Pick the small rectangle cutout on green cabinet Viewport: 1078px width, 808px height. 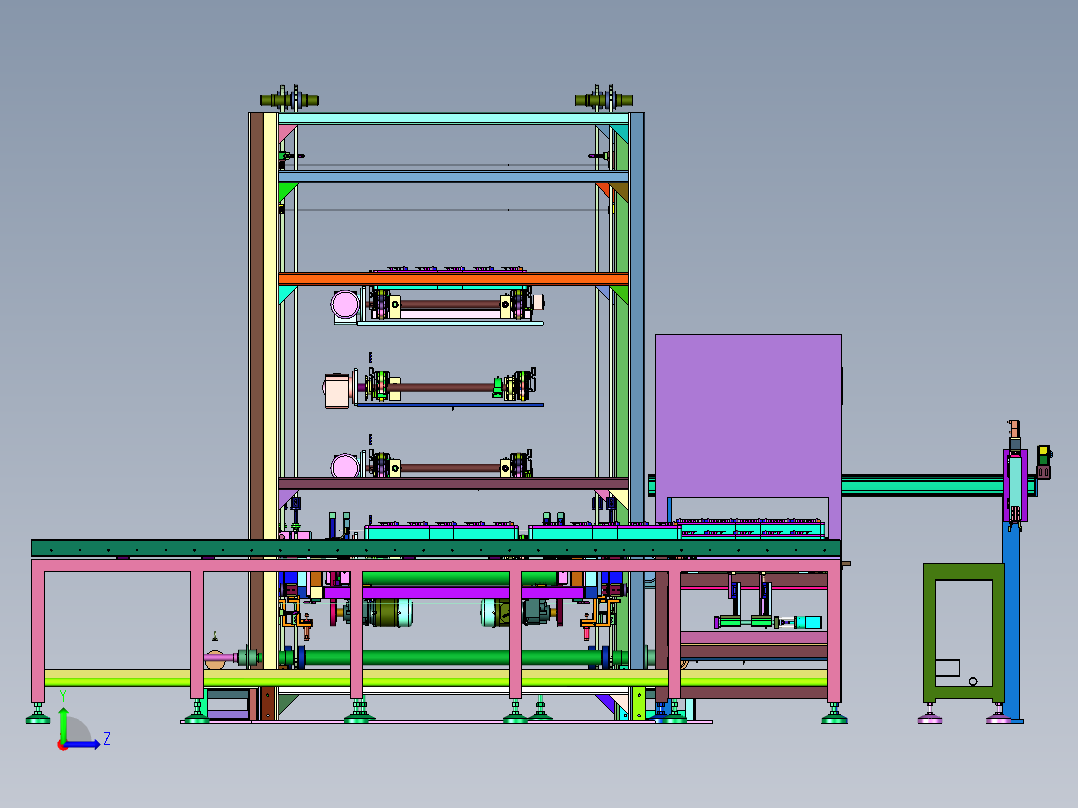tap(947, 668)
